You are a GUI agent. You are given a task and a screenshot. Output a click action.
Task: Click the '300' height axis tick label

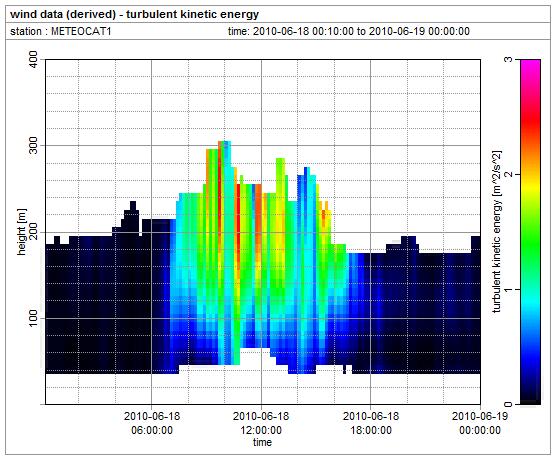tap(33, 146)
